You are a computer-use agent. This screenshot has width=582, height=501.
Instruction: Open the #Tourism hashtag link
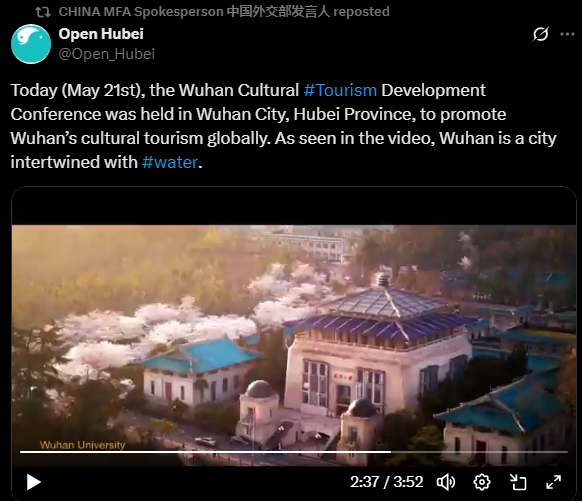pyautogui.click(x=340, y=90)
